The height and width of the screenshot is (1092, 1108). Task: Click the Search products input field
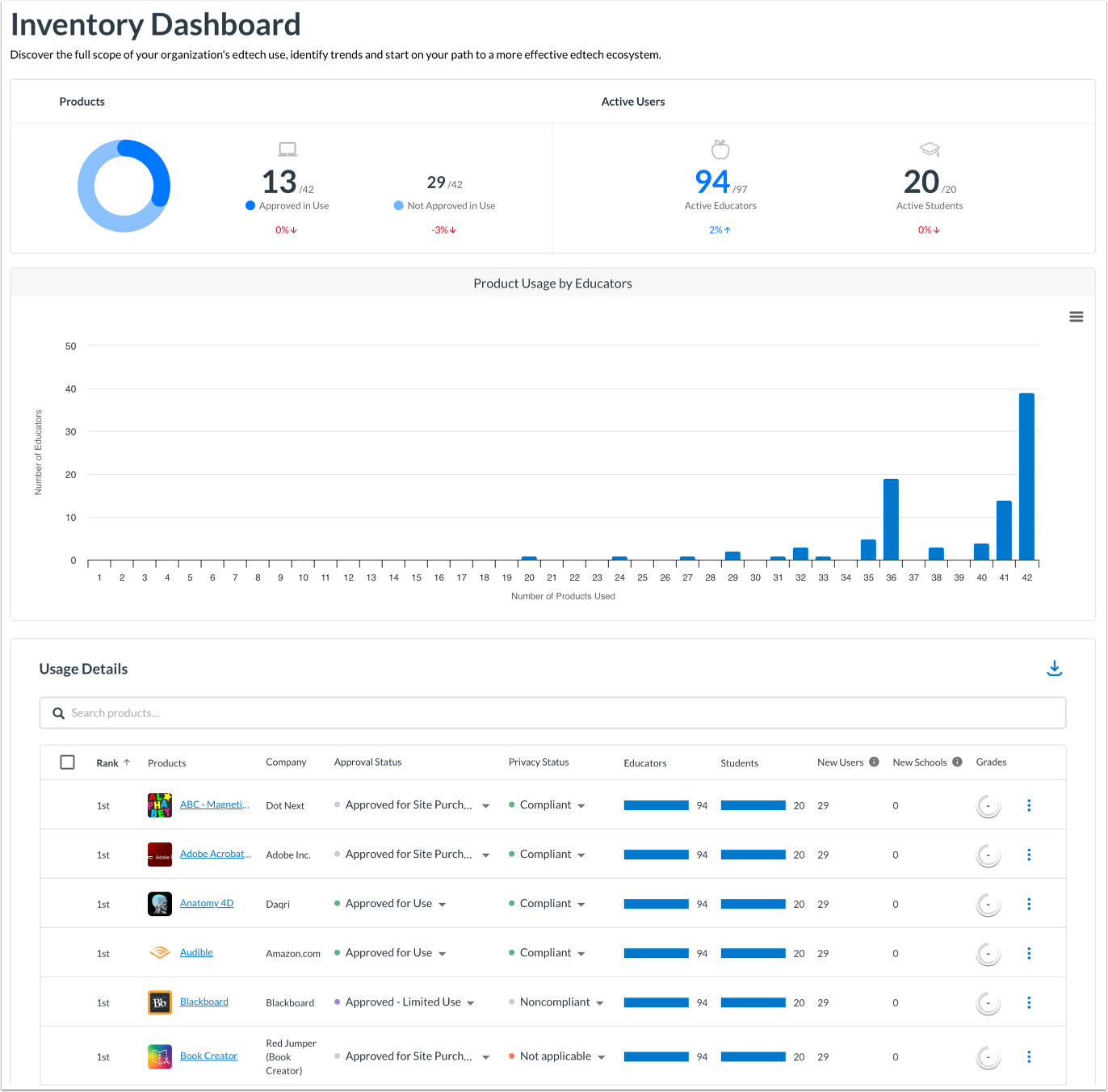tap(323, 712)
